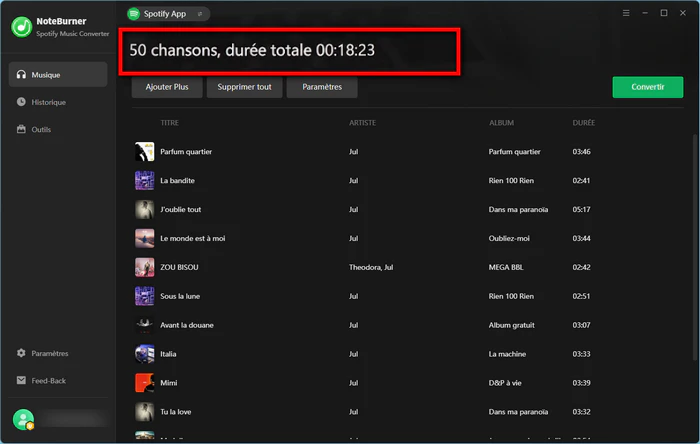Select the song title Italia

click(168, 354)
